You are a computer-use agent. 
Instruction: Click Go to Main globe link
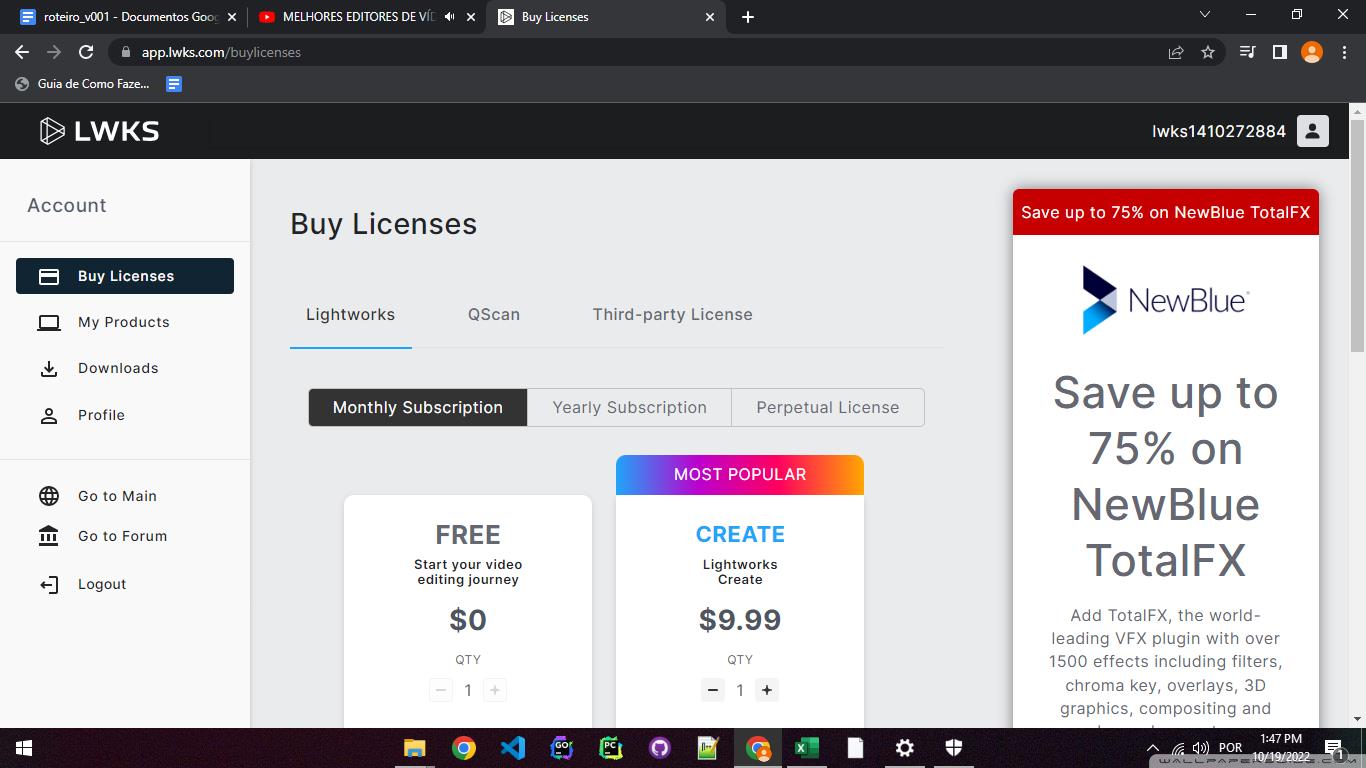click(x=117, y=496)
